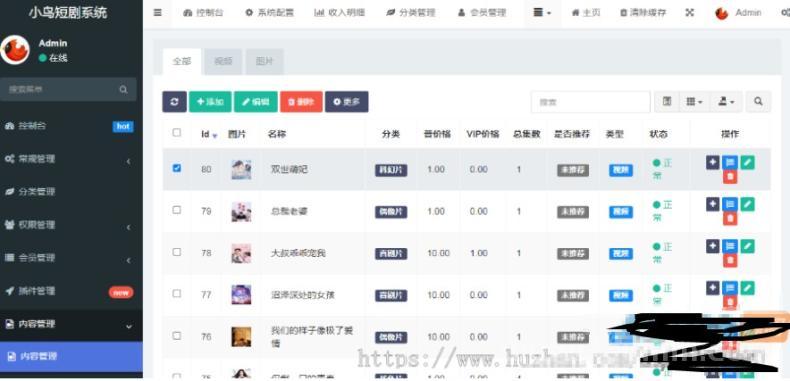The image size is (790, 381).
Task: Open the list dropdown in the top navigation
Action: (x=542, y=13)
